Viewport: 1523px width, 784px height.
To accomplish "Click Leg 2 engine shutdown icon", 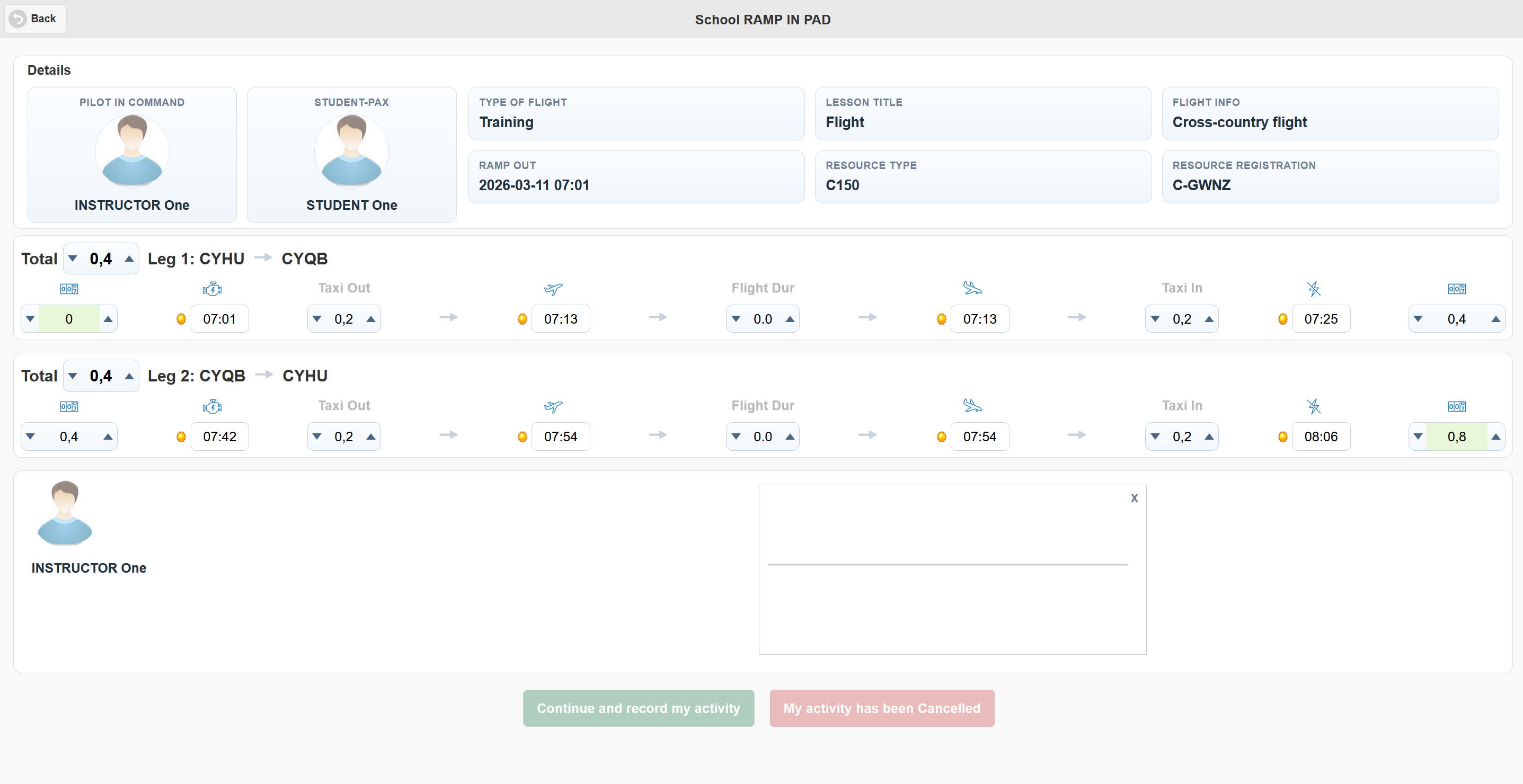I will tap(1313, 406).
